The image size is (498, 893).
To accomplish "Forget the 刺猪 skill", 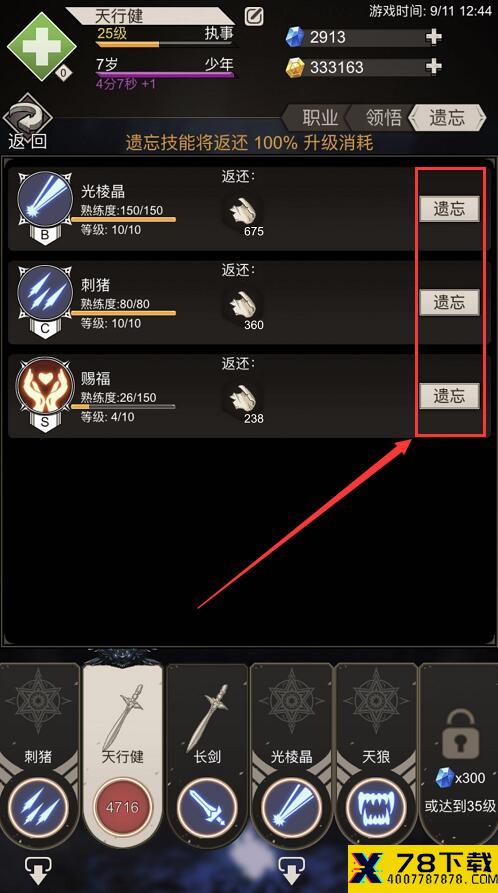I will [449, 302].
